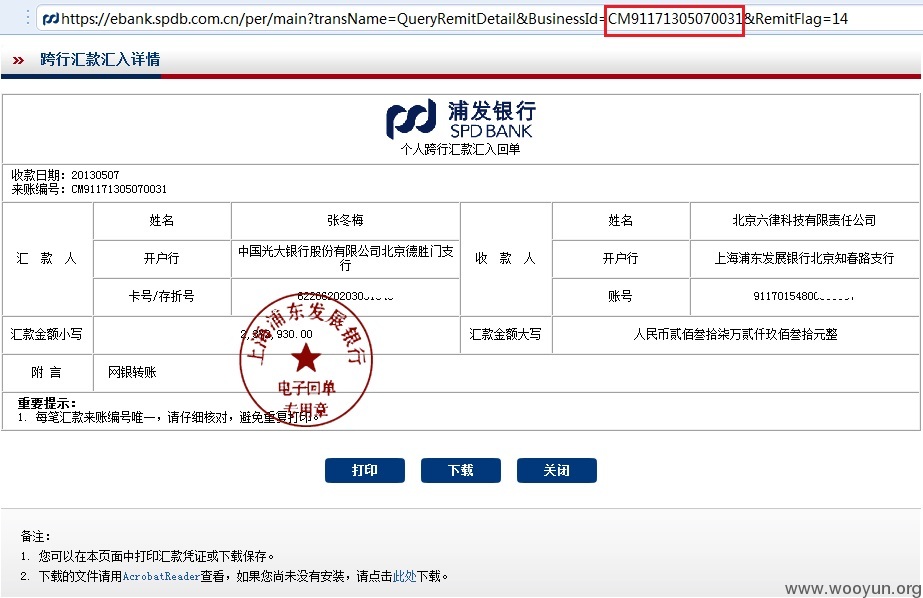Viewport: 923px width, 598px height.
Task: Click the 账号 label cell
Action: point(620,296)
